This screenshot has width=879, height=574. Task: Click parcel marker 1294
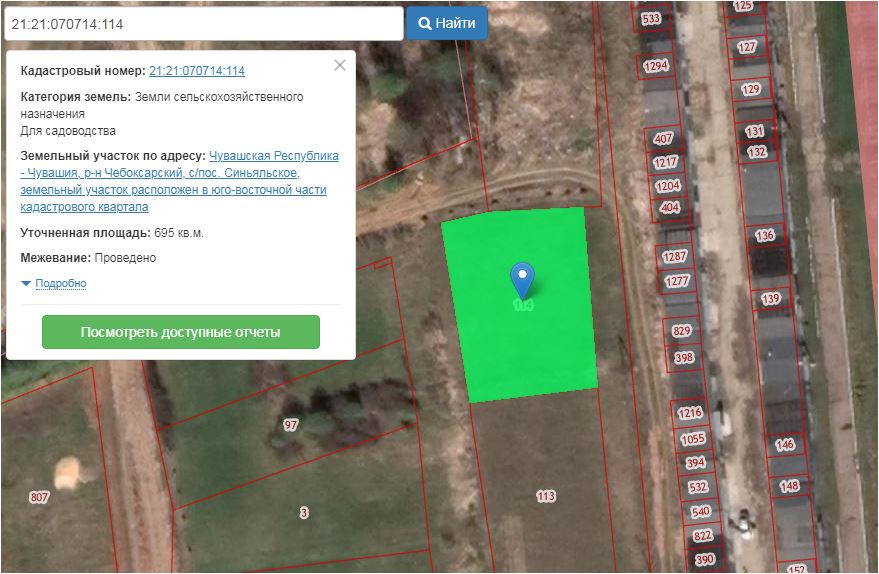[655, 66]
